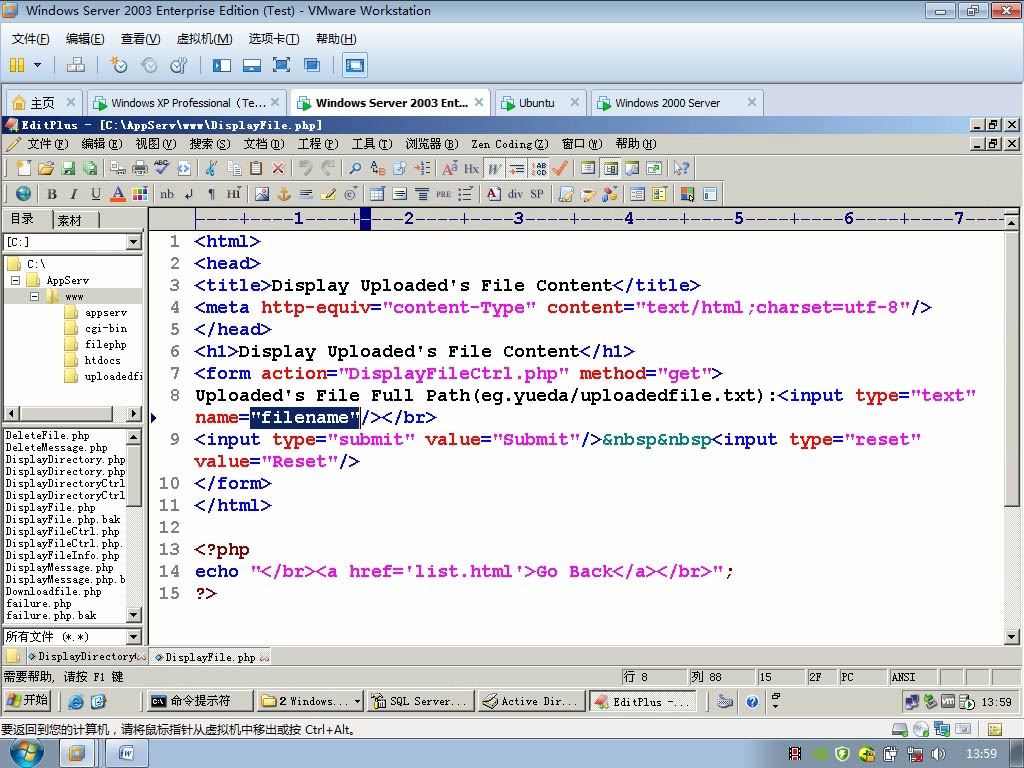Image resolution: width=1024 pixels, height=768 pixels.
Task: Open VMware 虚拟机(M) menu
Action: point(204,39)
